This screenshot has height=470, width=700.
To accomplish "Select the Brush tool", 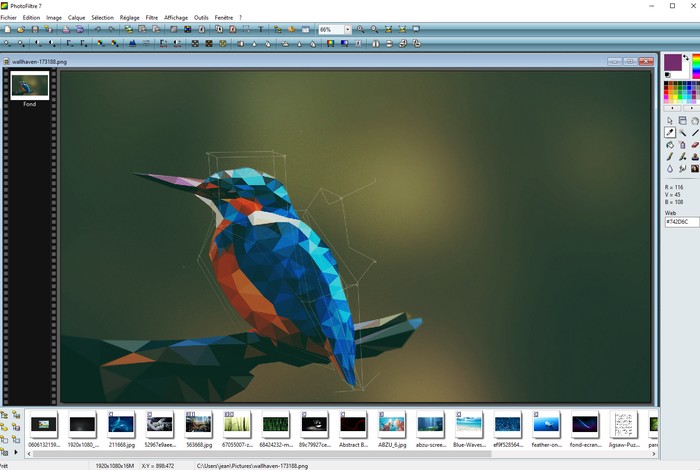I will coord(670,156).
